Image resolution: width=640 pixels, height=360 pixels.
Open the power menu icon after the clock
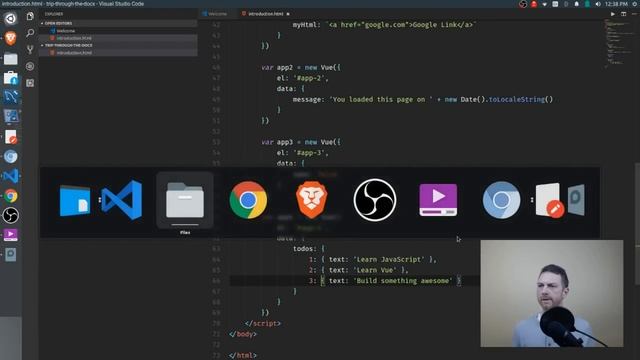636,4
